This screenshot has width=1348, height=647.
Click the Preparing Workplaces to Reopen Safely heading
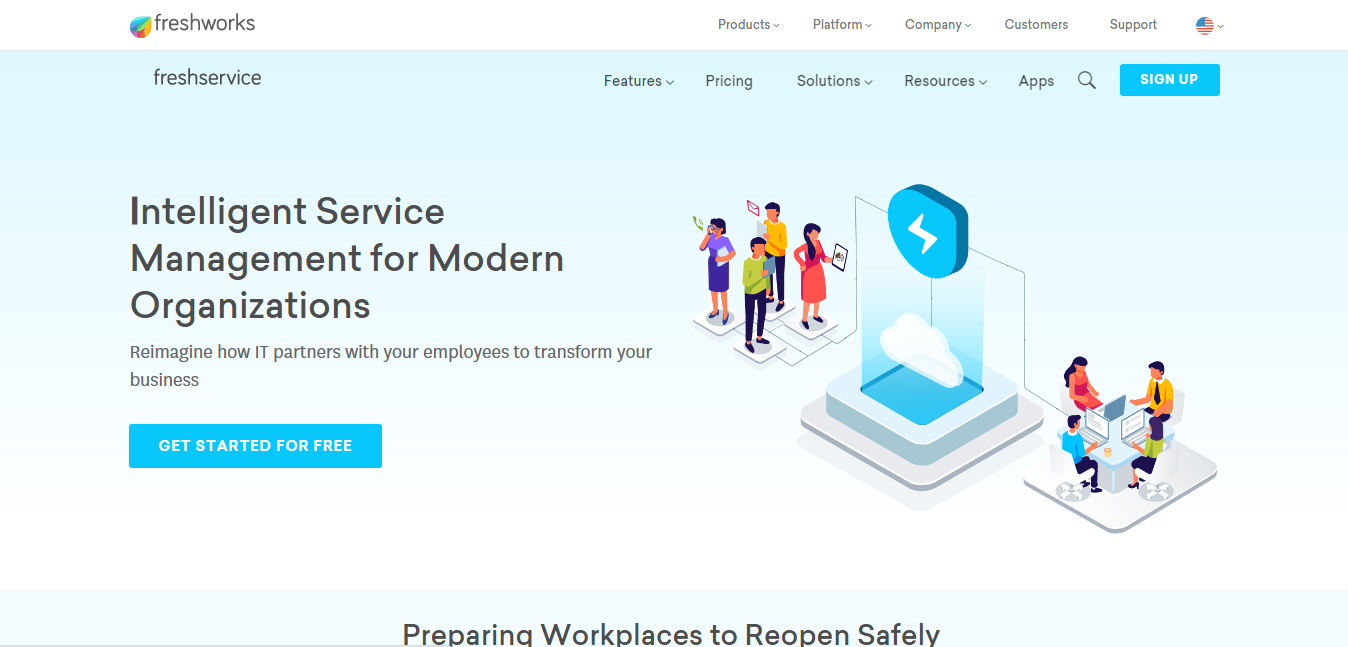point(670,632)
